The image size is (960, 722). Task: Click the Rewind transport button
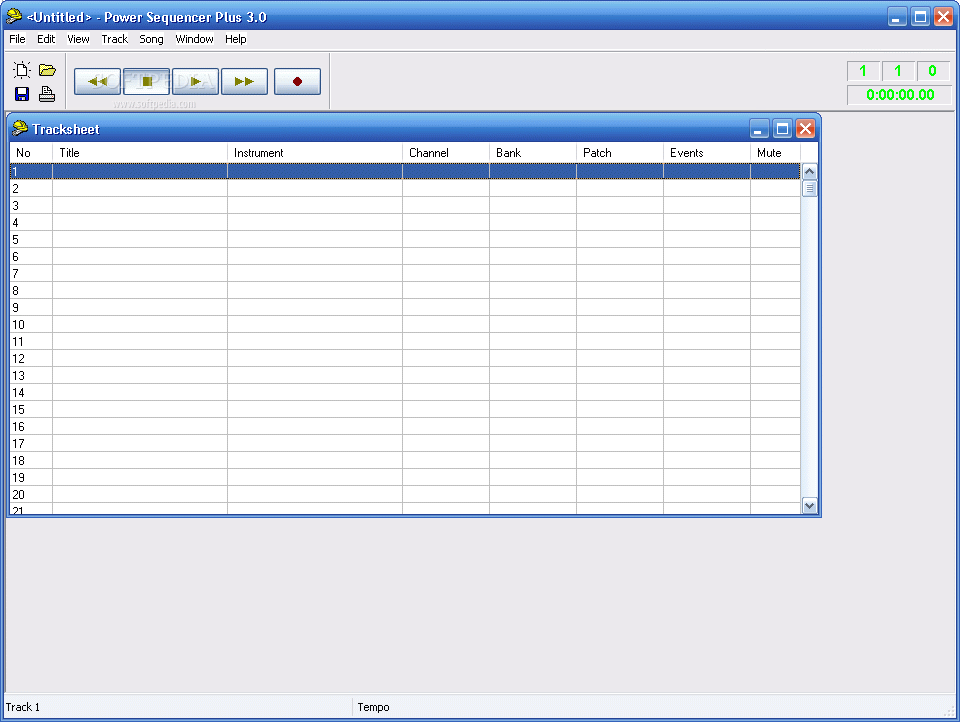click(97, 81)
